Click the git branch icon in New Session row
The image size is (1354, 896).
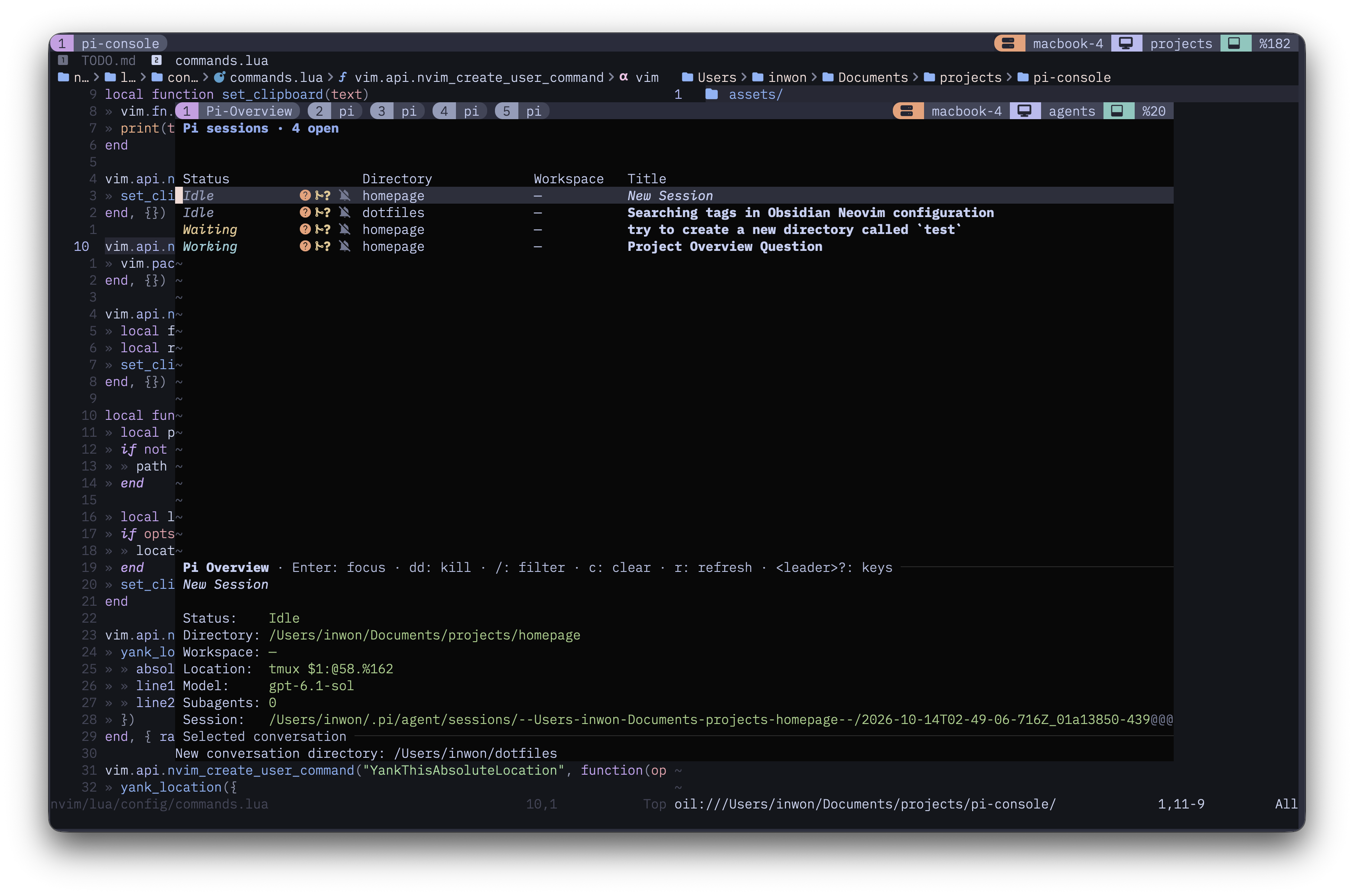[x=322, y=195]
